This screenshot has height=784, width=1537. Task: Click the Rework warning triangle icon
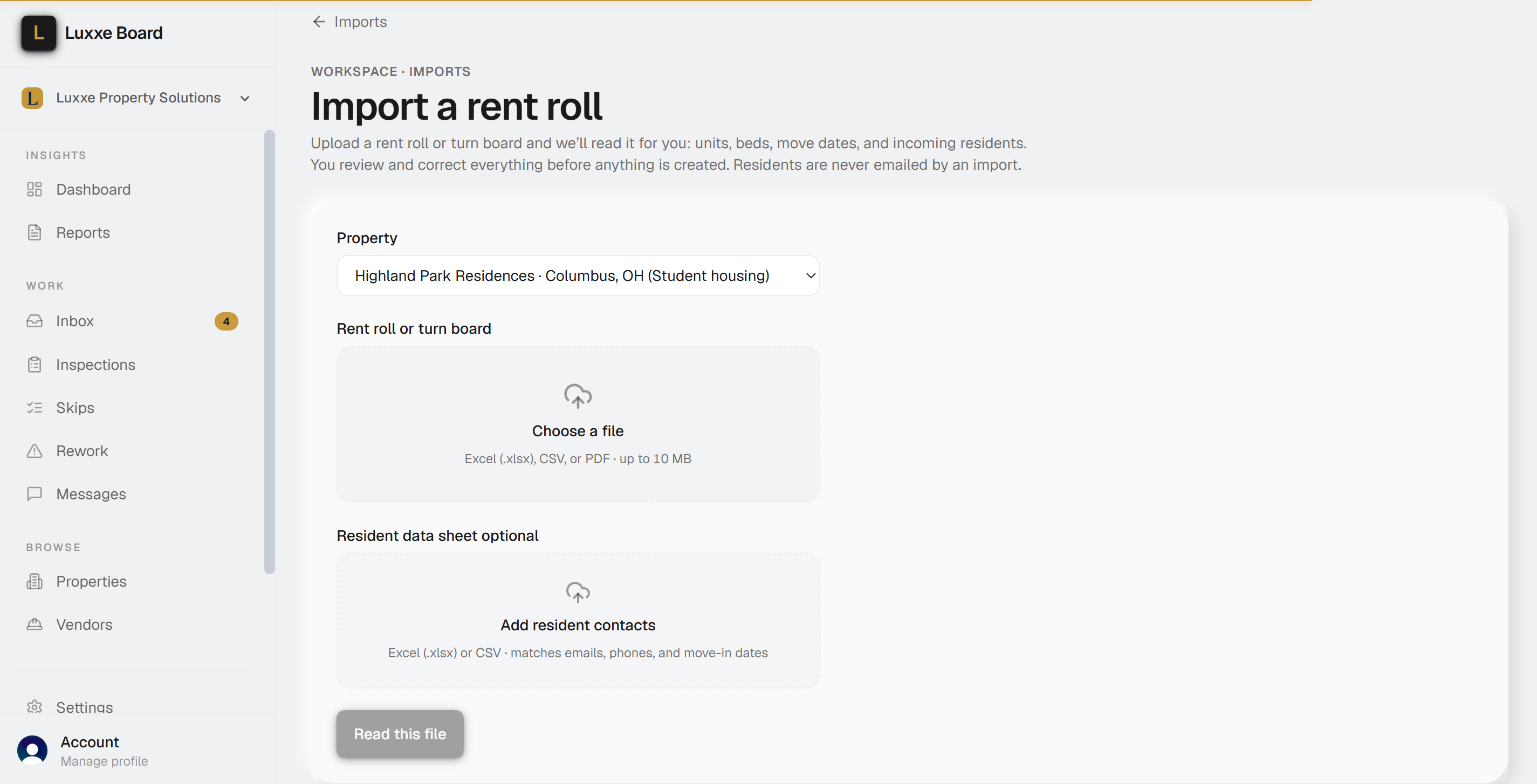35,450
